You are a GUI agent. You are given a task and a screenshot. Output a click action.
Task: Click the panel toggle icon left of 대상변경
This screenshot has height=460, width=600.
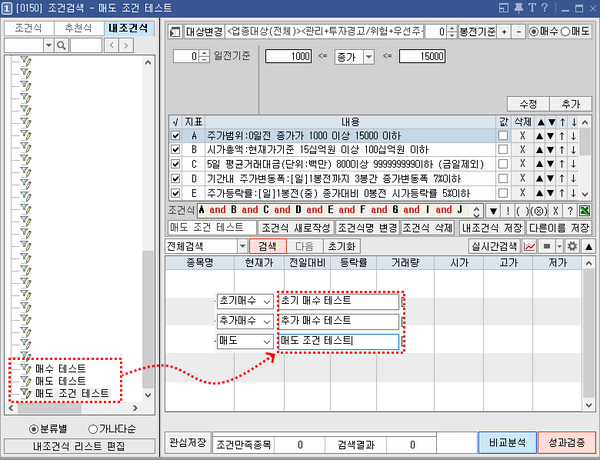[x=173, y=32]
